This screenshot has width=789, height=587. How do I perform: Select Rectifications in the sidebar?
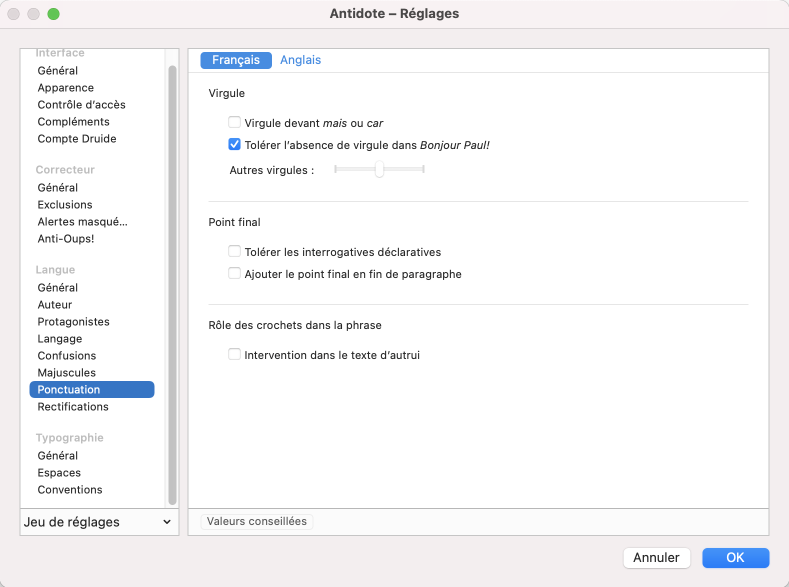click(x=73, y=407)
